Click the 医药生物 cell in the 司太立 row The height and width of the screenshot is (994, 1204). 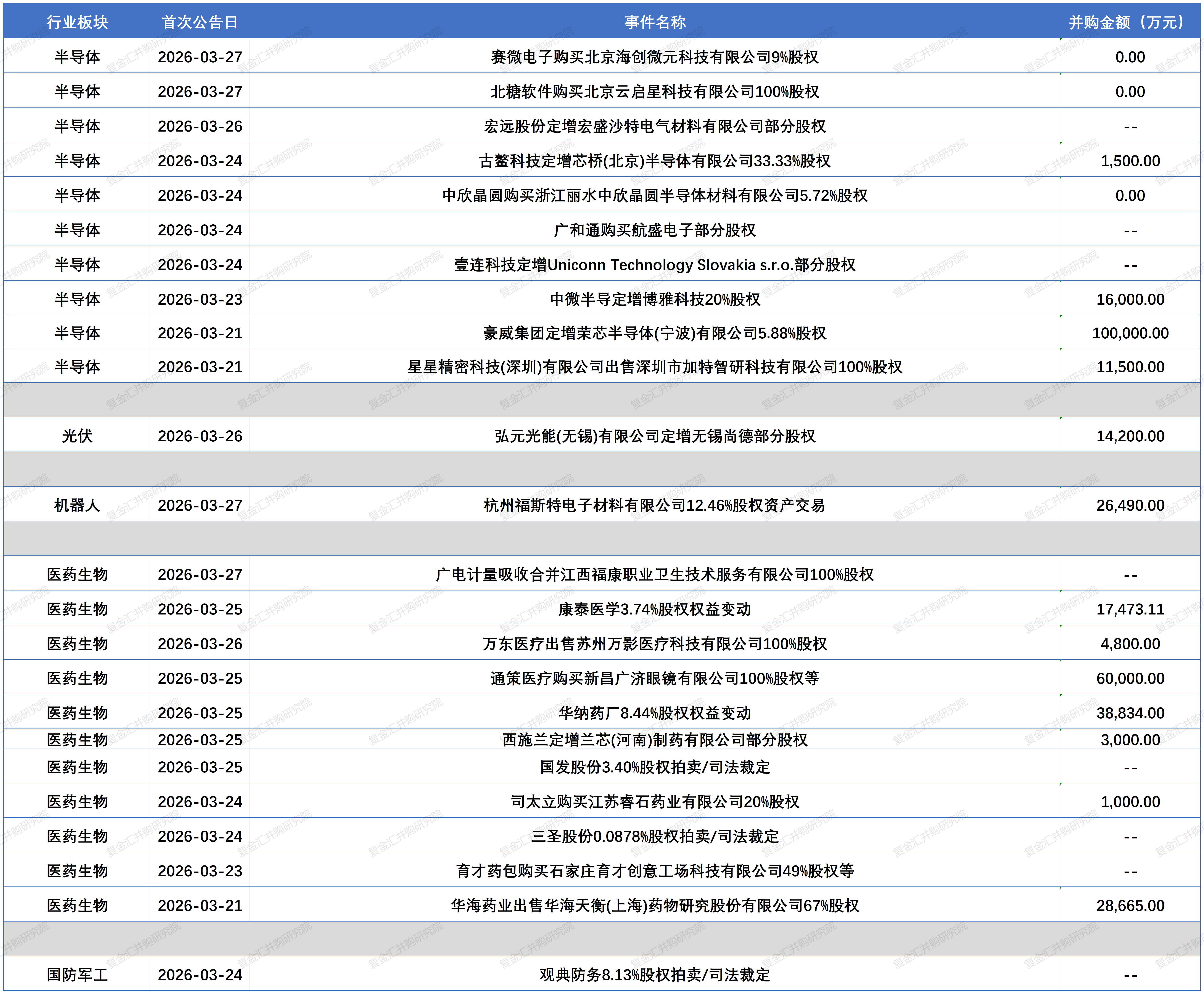(77, 802)
